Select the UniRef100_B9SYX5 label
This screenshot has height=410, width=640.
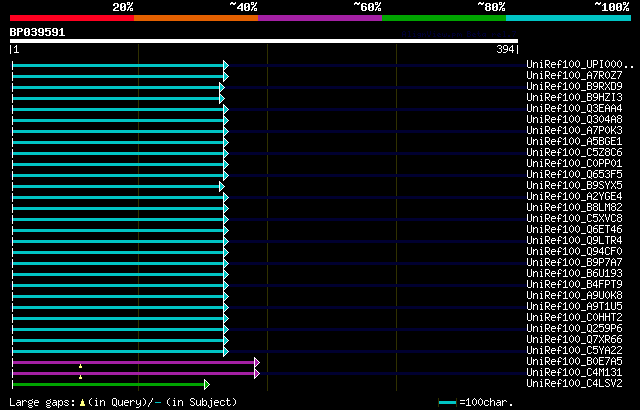pyautogui.click(x=574, y=186)
